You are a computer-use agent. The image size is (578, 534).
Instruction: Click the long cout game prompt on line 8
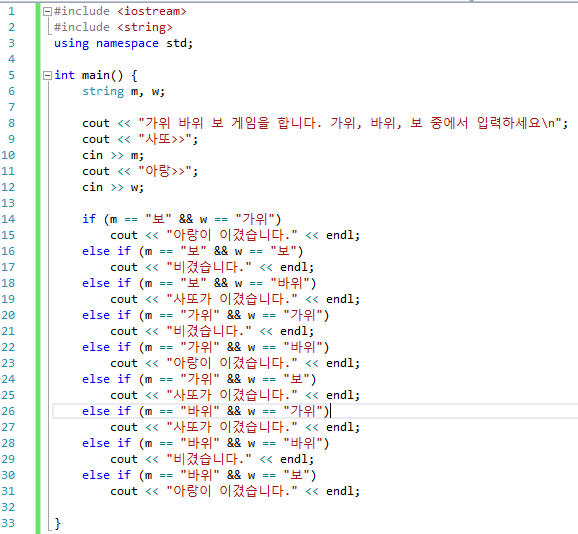click(x=325, y=123)
